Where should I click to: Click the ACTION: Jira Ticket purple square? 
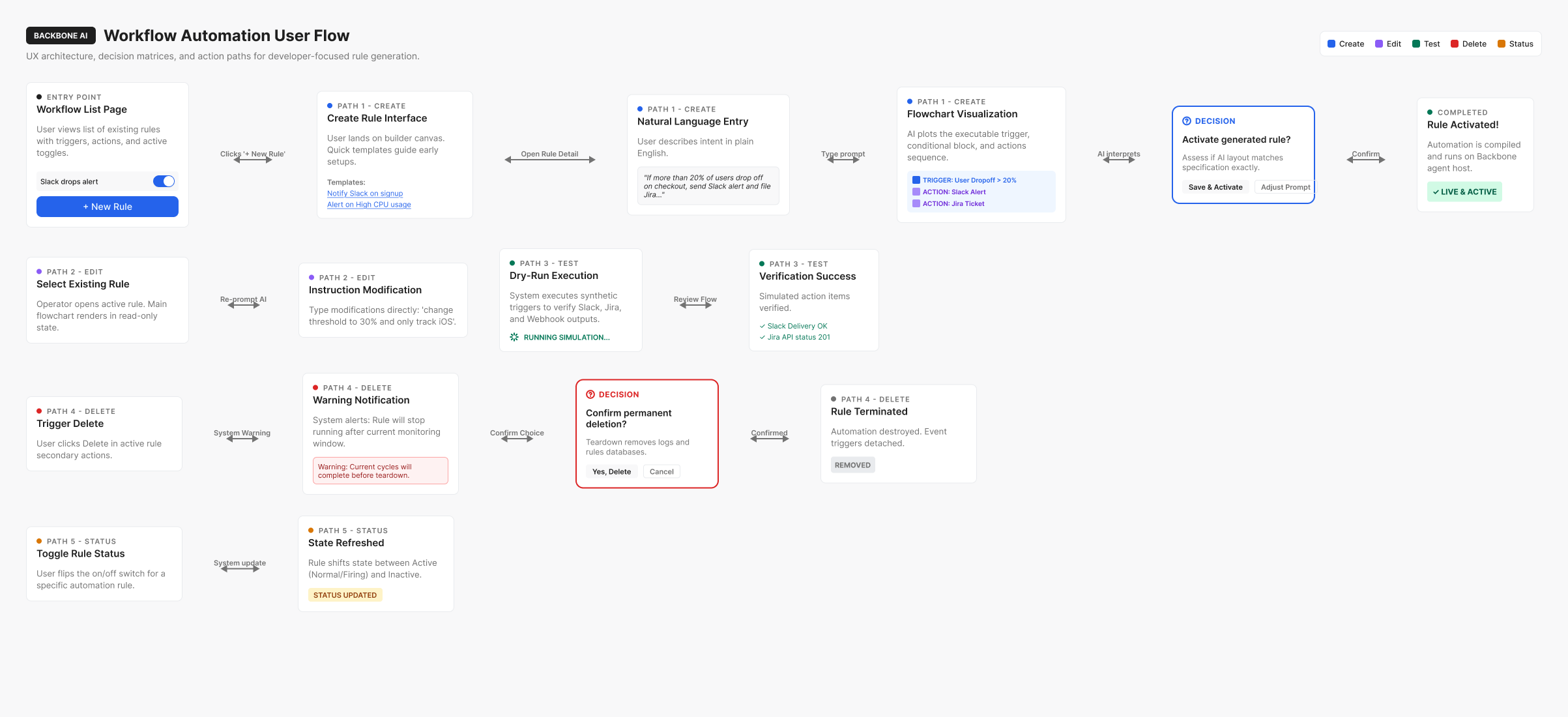click(916, 203)
